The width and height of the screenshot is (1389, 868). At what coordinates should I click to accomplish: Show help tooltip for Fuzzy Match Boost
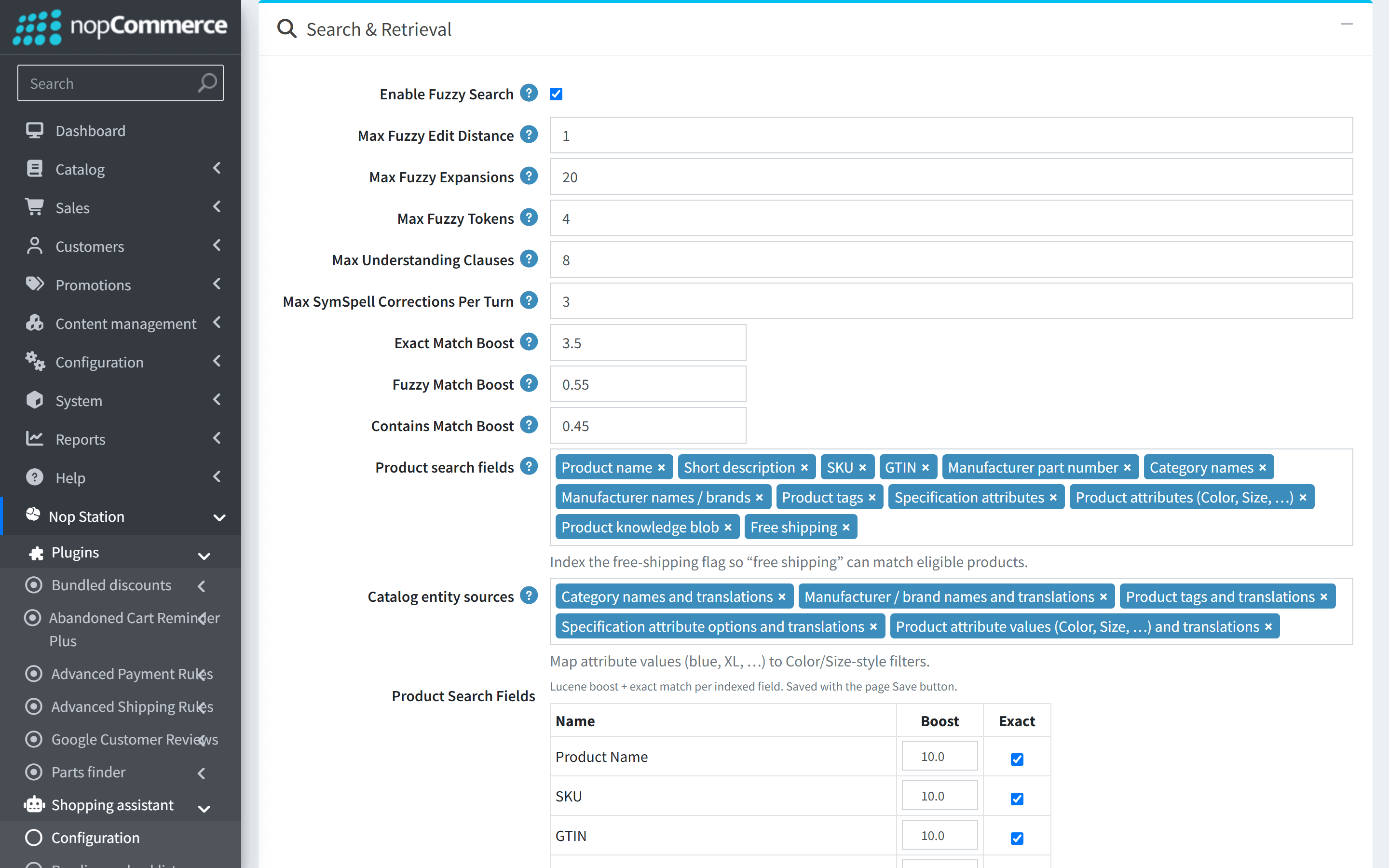(x=529, y=383)
